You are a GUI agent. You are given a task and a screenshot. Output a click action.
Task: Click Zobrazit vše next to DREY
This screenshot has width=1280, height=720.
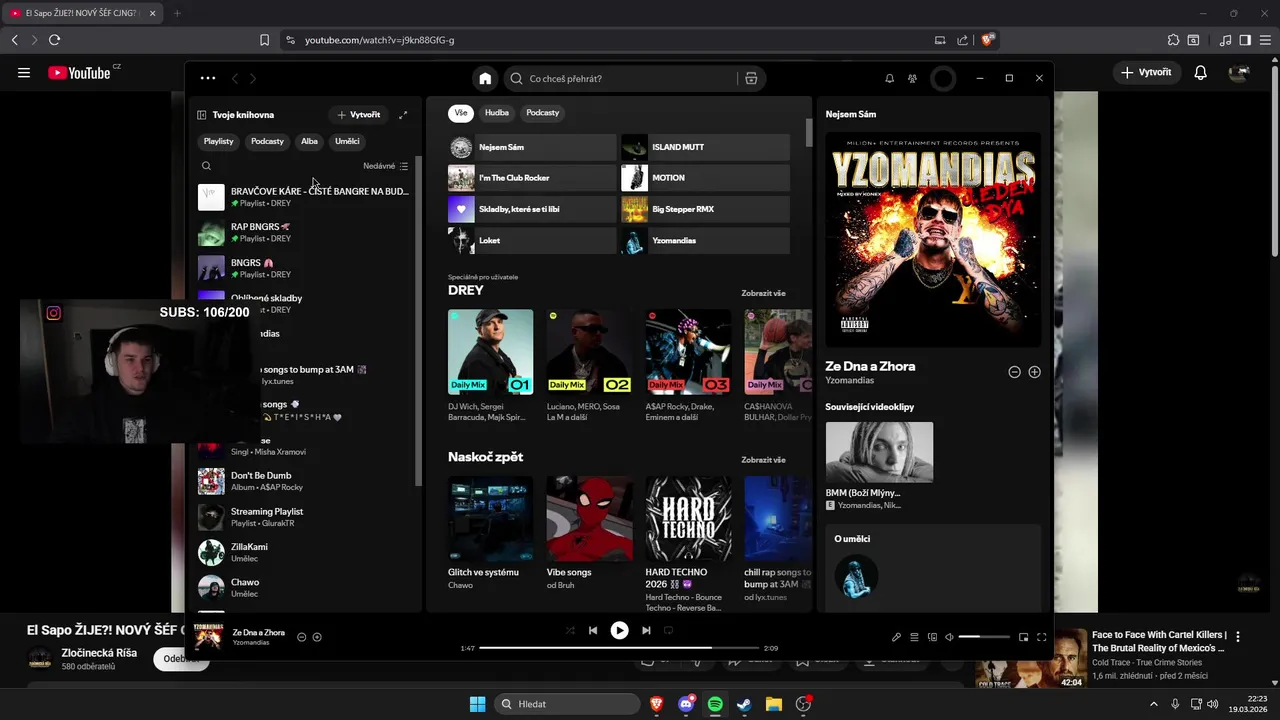tap(763, 294)
